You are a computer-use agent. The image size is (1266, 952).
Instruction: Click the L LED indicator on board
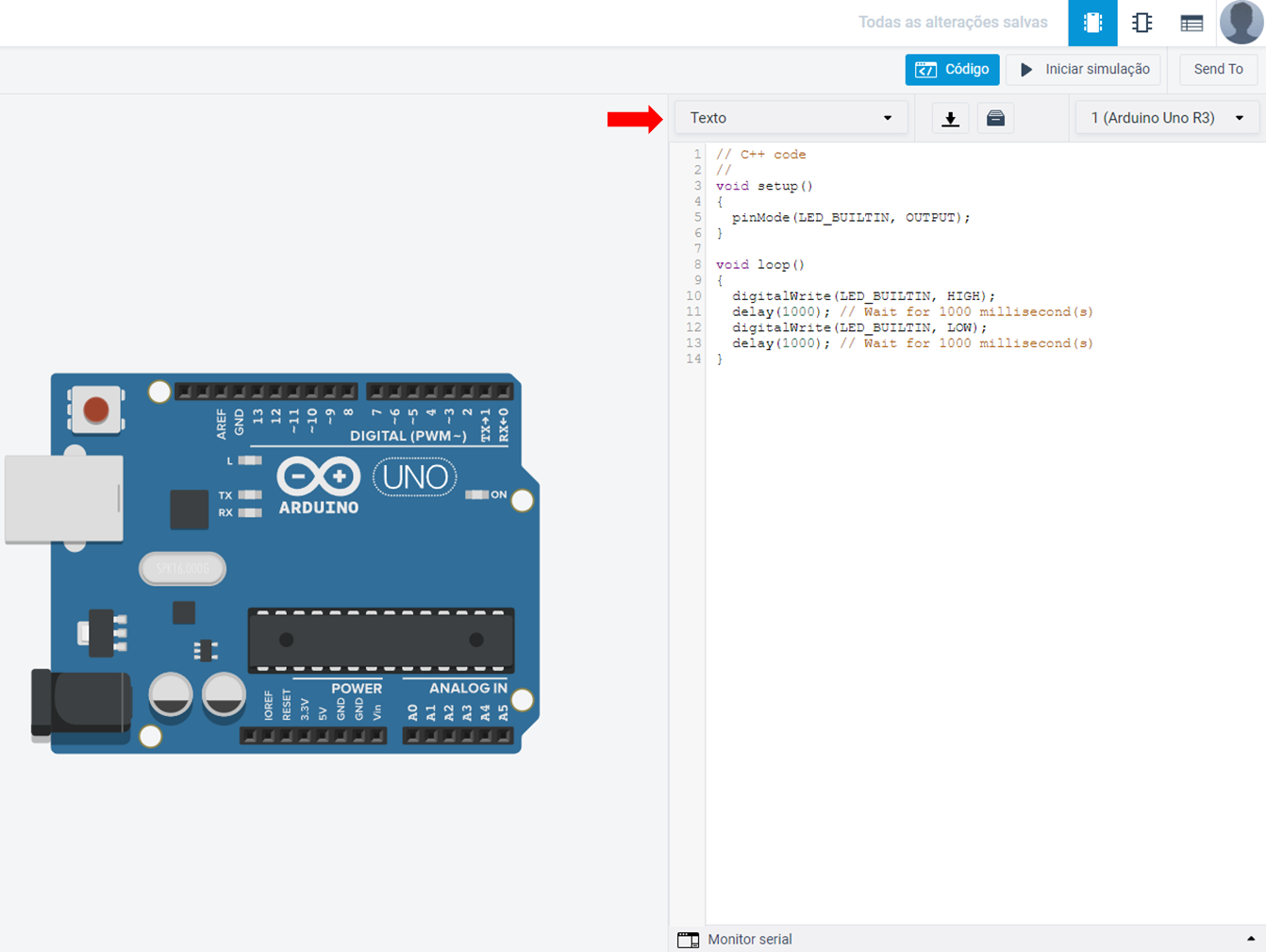(250, 460)
